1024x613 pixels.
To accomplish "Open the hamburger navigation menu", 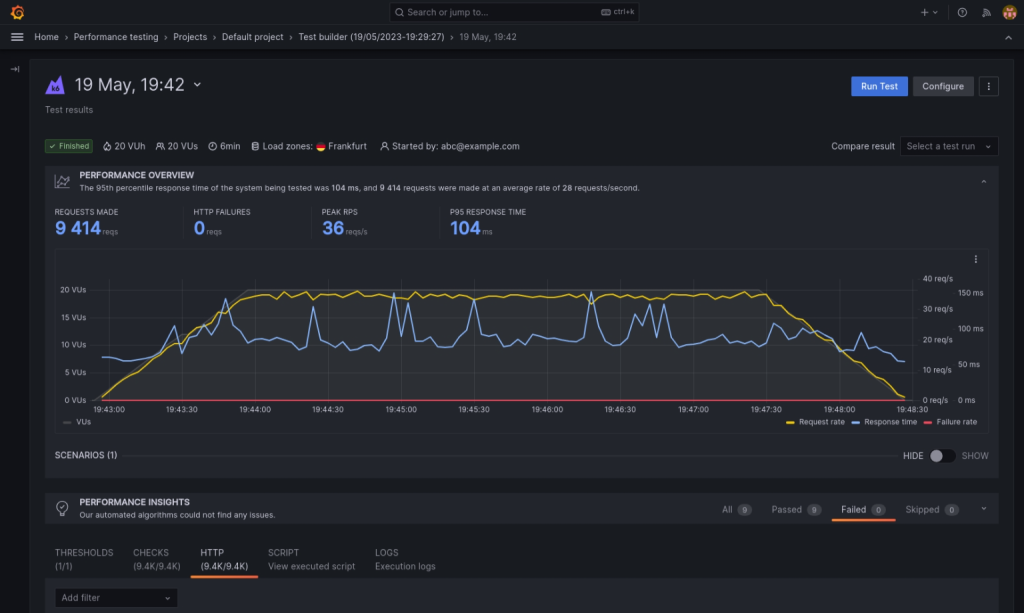I will (18, 37).
